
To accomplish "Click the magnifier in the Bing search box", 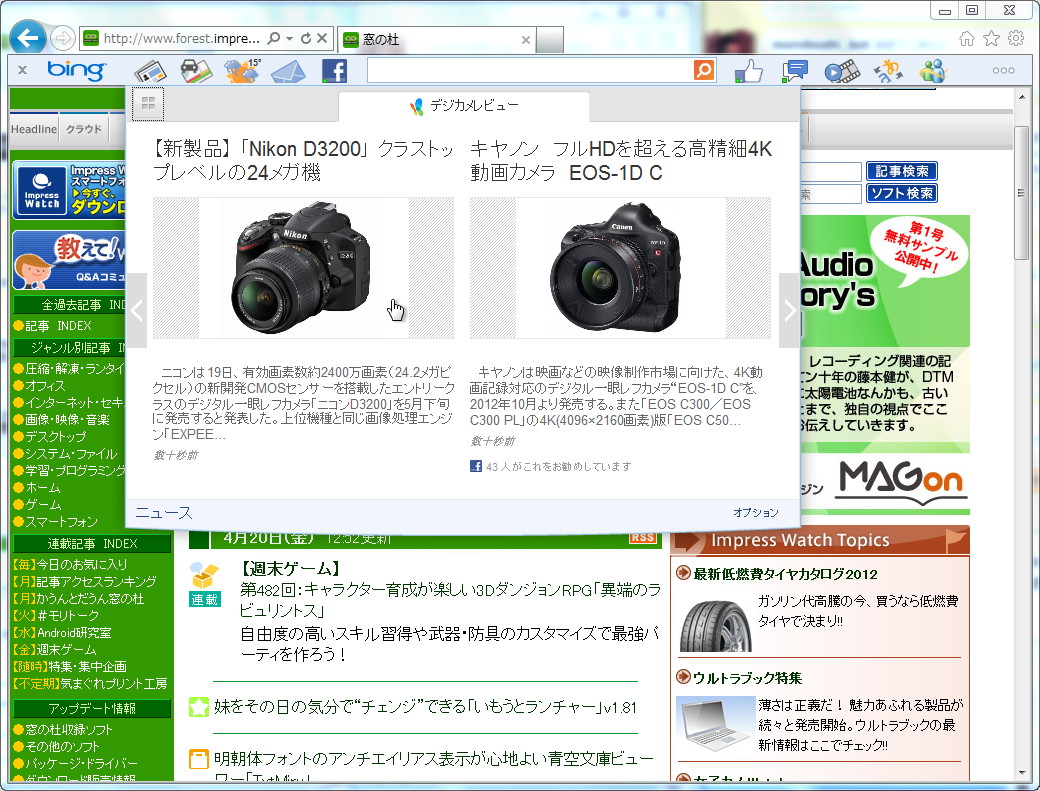I will (x=703, y=71).
